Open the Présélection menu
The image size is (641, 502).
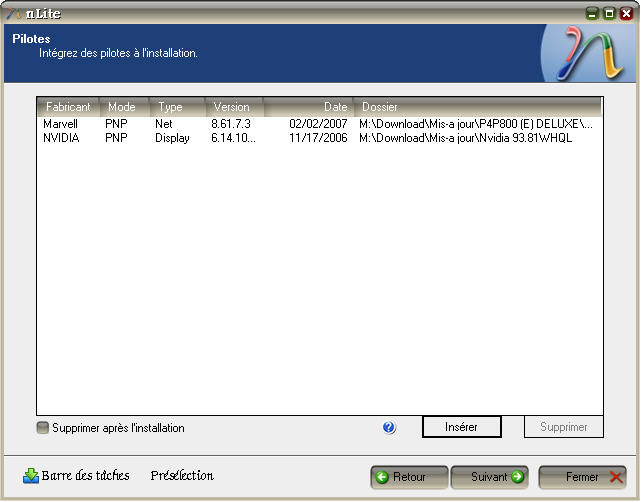(182, 475)
